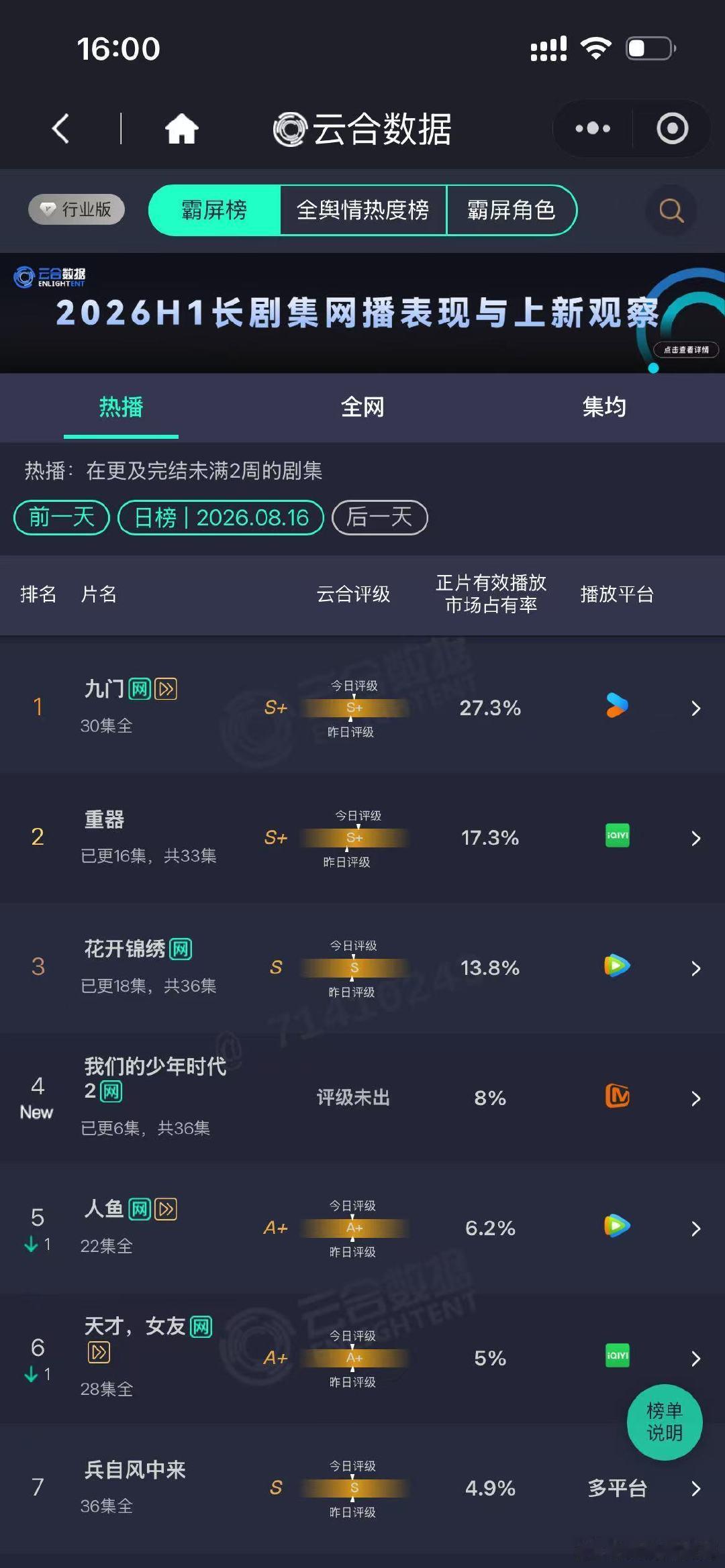Tap Tencent Video icon for 花开锦绣
Viewport: 725px width, 1568px height.
click(x=617, y=965)
